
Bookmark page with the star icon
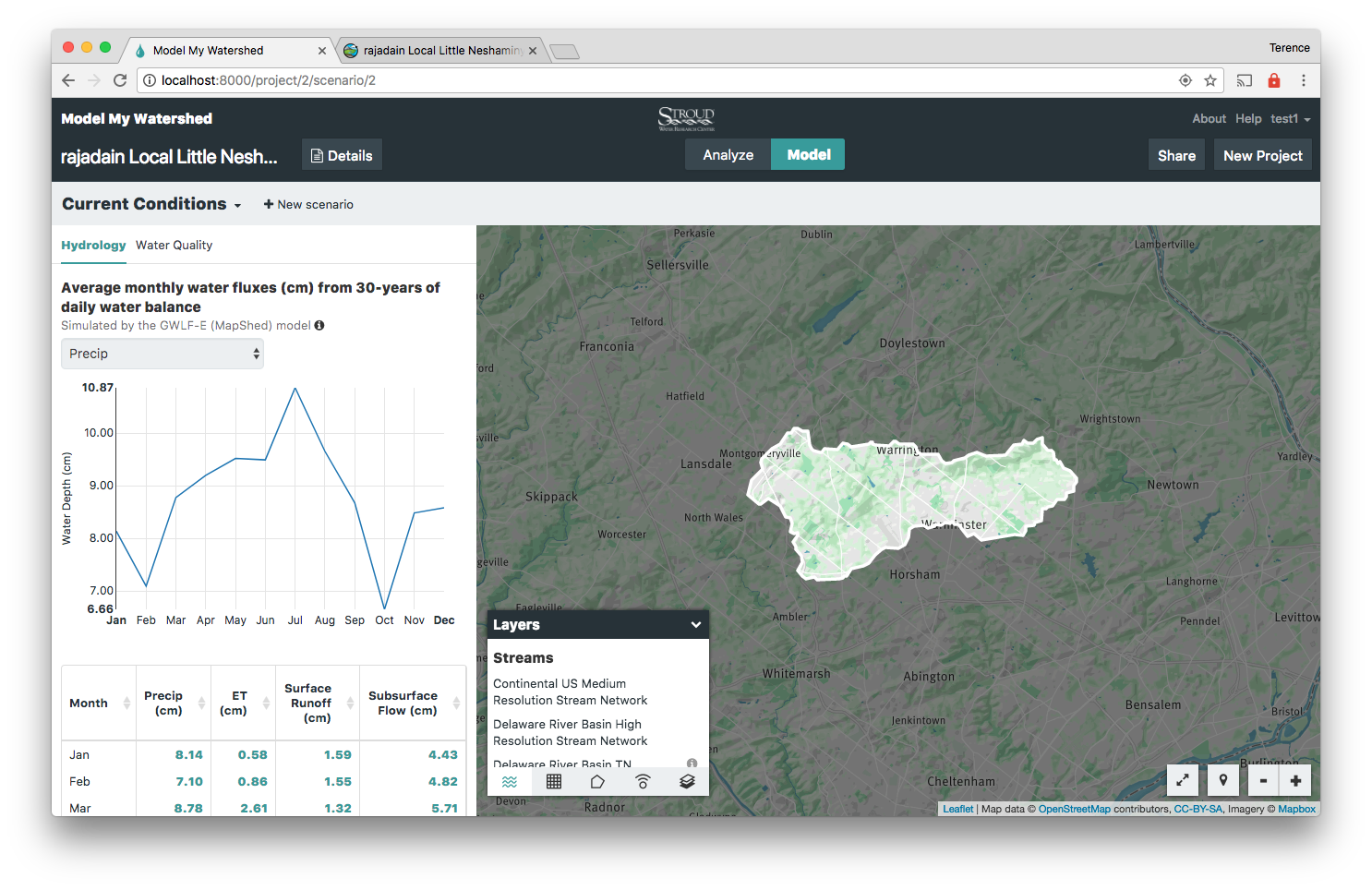click(x=1210, y=80)
